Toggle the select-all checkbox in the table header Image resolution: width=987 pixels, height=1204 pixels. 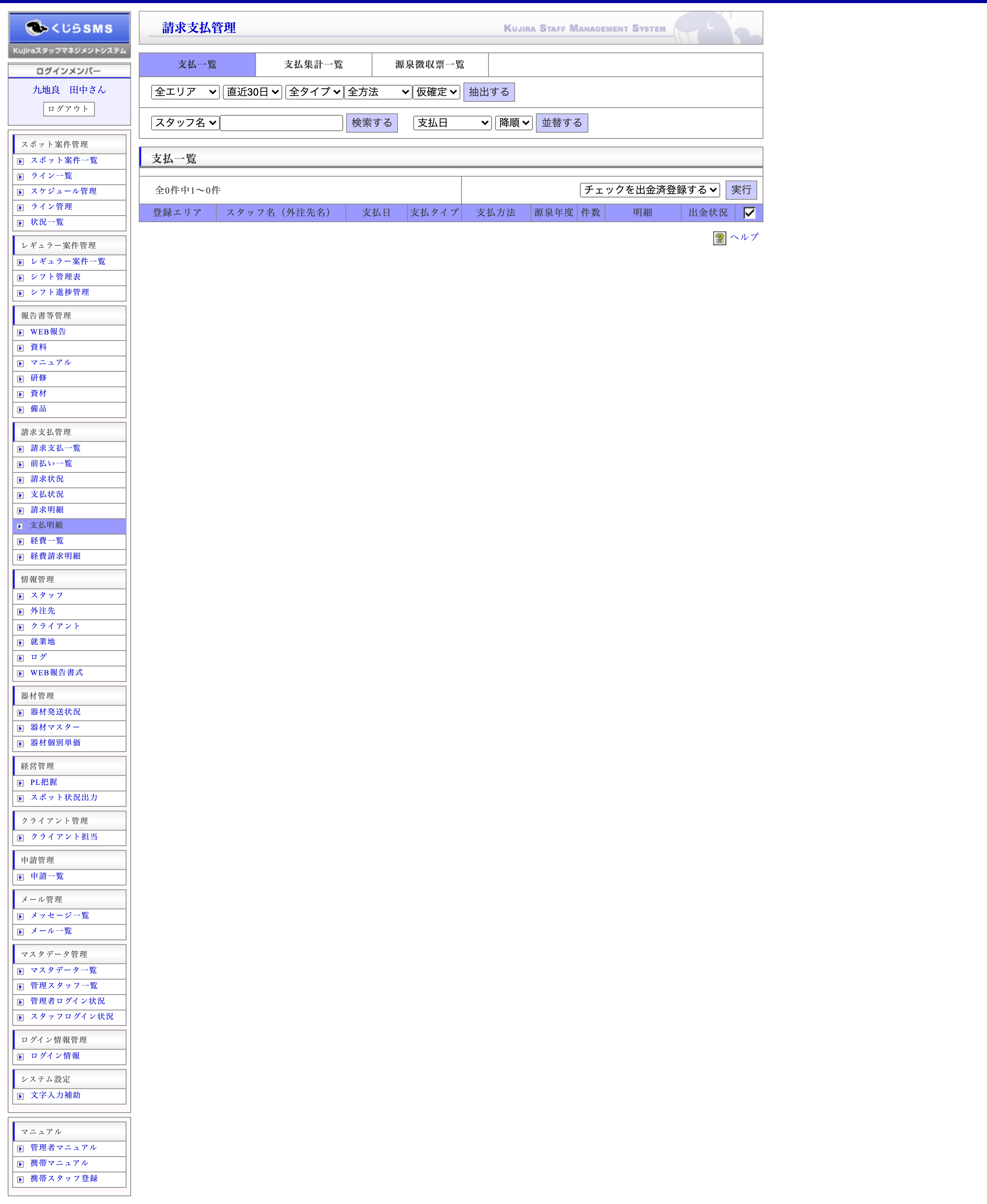click(x=750, y=213)
